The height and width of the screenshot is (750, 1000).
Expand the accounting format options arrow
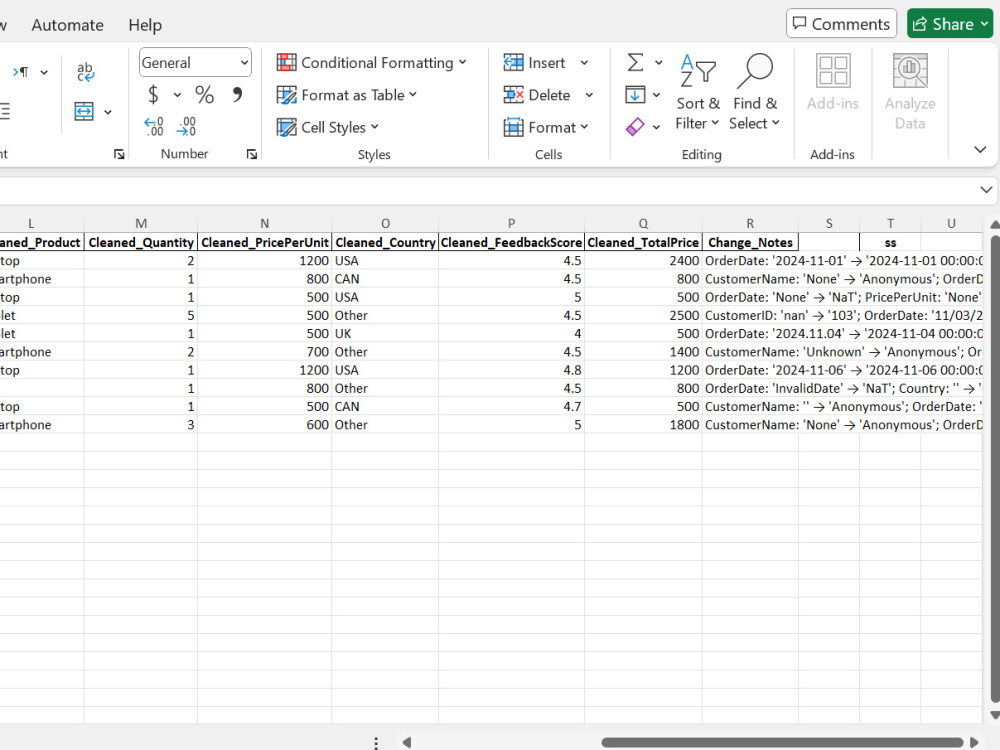177,95
